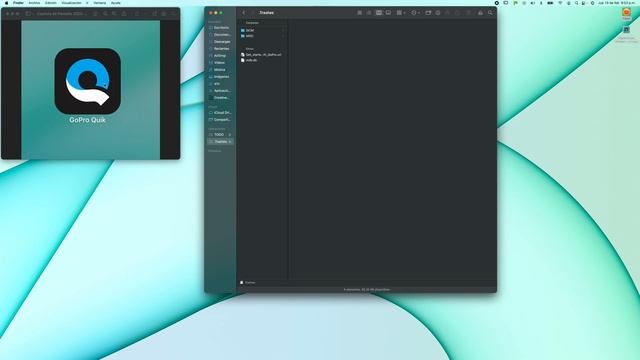Open the Edición menu
The width and height of the screenshot is (640, 360).
point(51,3)
